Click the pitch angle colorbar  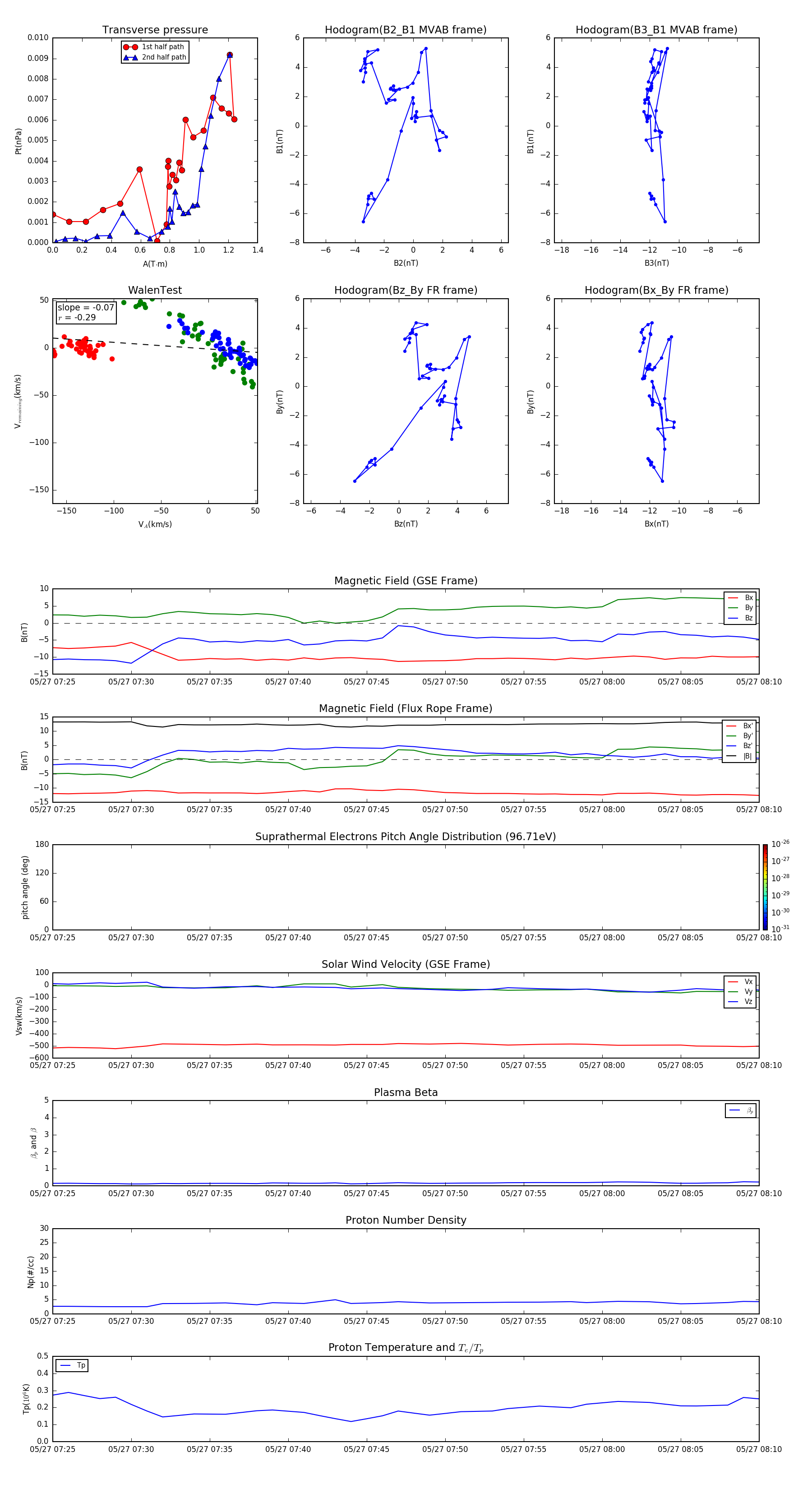765,887
